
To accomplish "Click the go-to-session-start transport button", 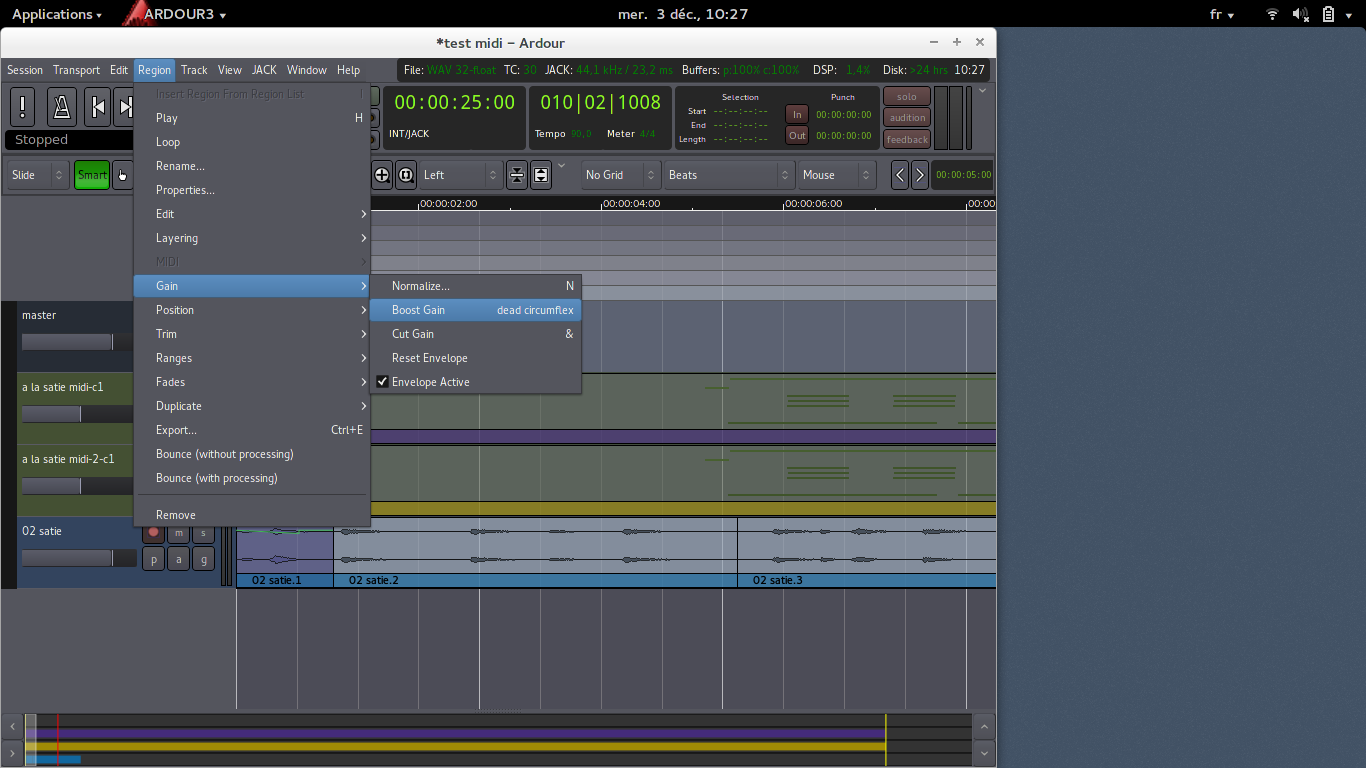I will 97,106.
